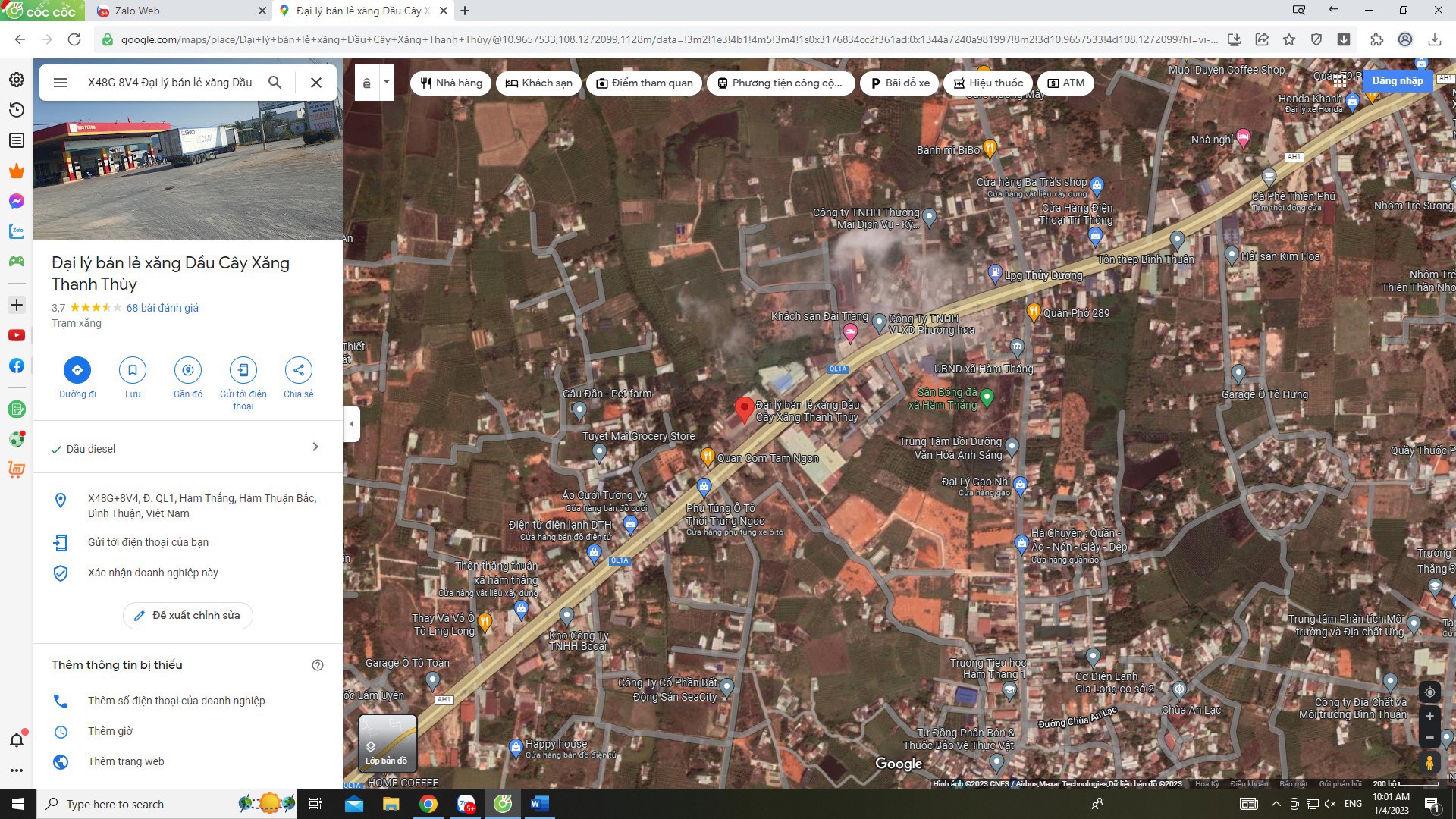Click the Windows taskbar search box
This screenshot has height=819, width=1456.
(167, 804)
